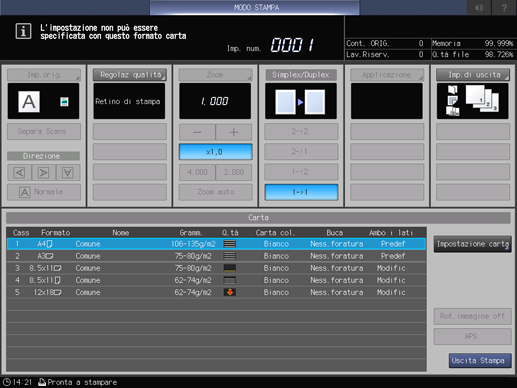Select the left direction arrow icon
Screen dimensions: 517x388
(x=19, y=172)
